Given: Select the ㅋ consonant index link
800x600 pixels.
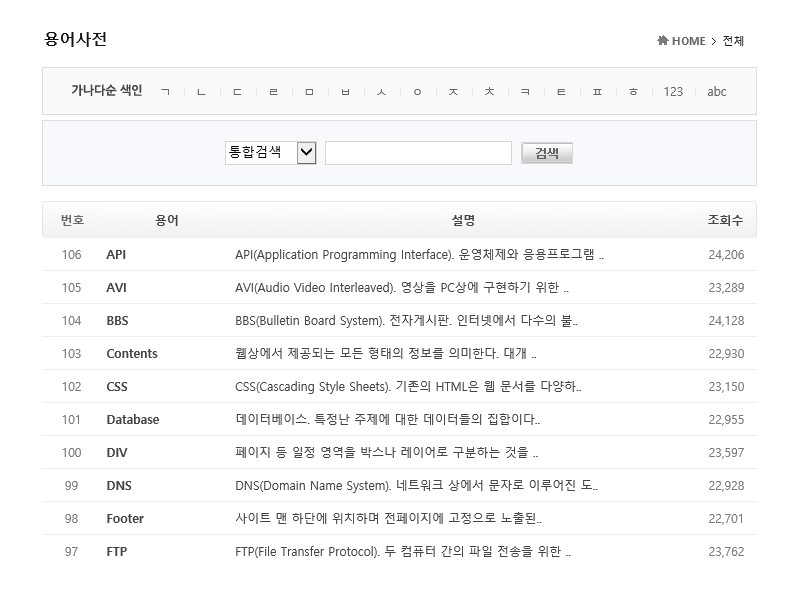Looking at the screenshot, I should point(525,91).
